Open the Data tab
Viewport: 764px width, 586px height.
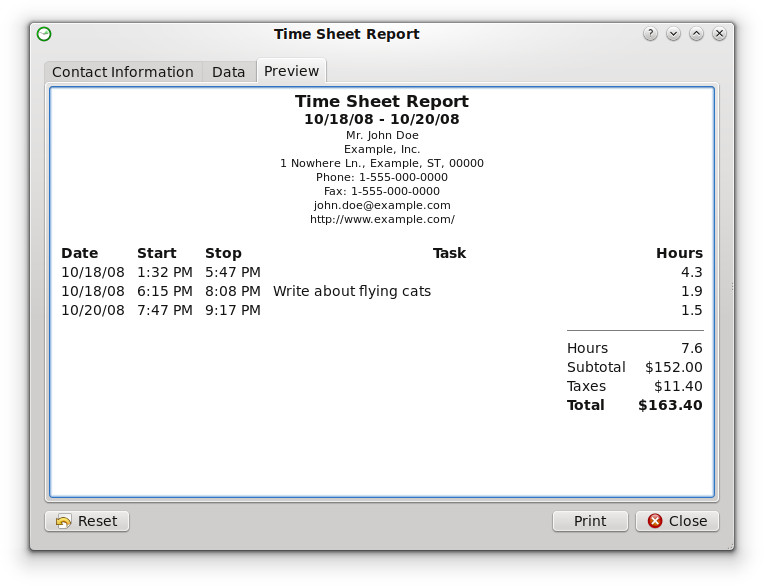point(229,72)
